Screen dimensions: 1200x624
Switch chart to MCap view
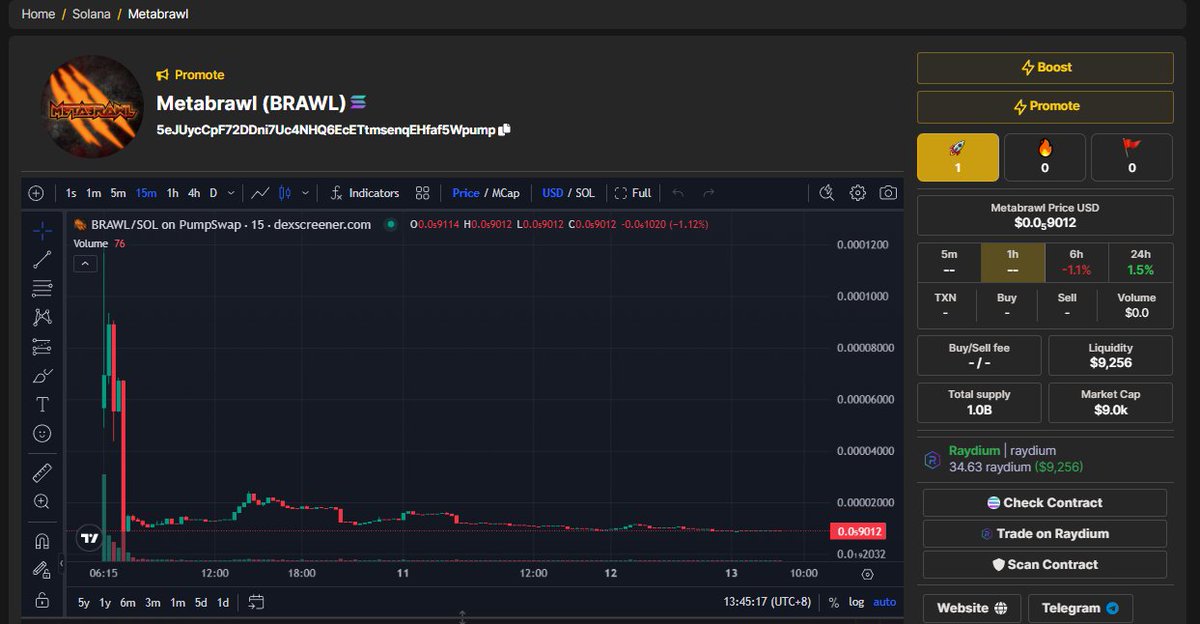point(505,193)
